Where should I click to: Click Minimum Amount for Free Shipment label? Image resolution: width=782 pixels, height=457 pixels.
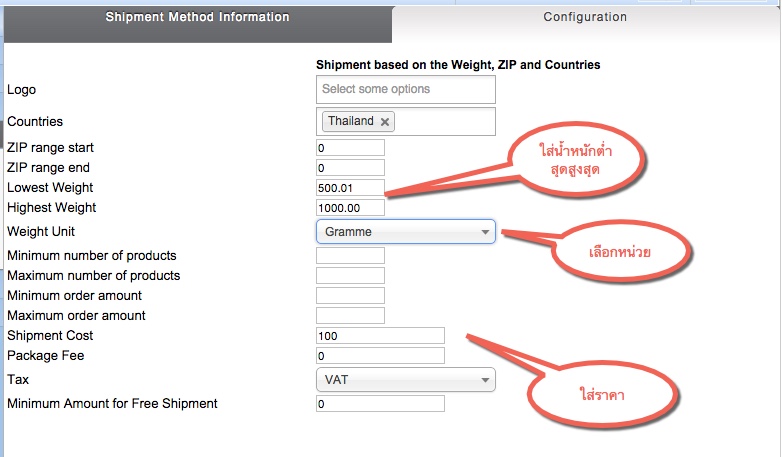[x=112, y=403]
